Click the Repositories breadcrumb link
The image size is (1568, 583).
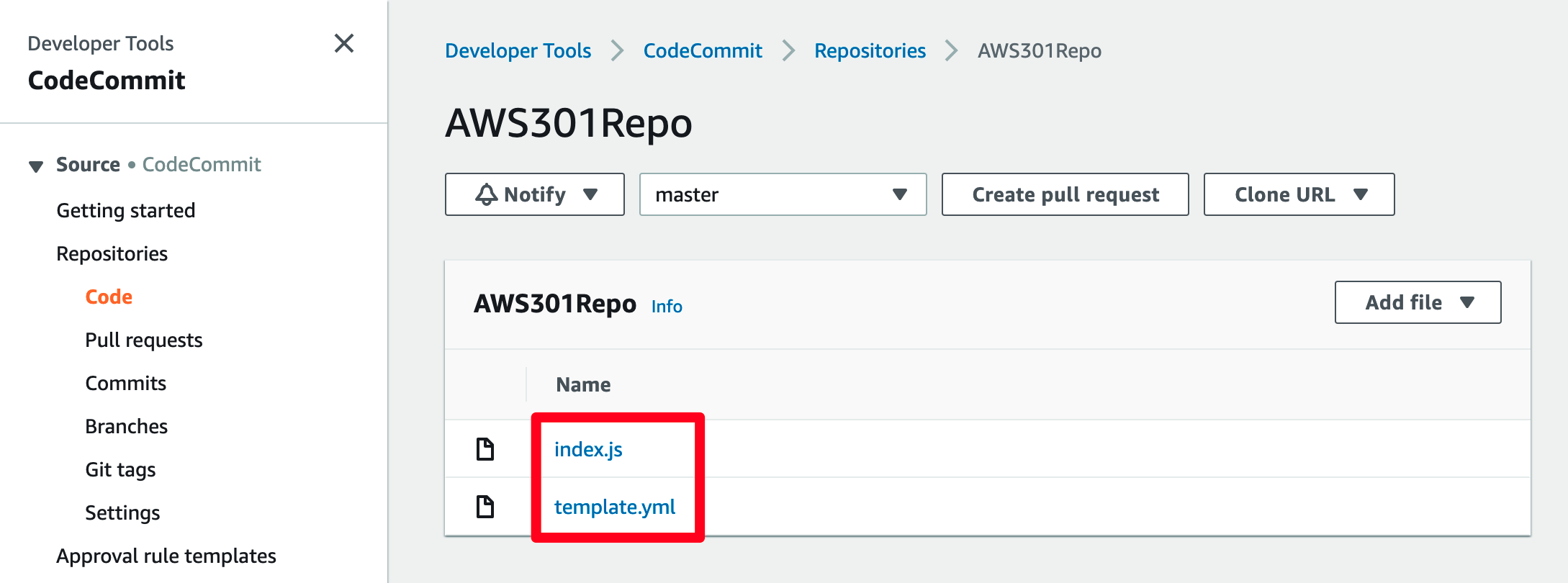click(x=870, y=50)
